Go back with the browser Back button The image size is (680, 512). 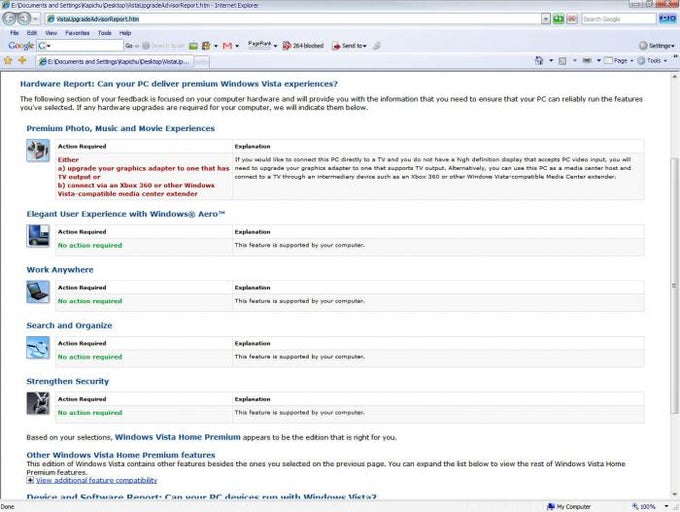coord(9,19)
